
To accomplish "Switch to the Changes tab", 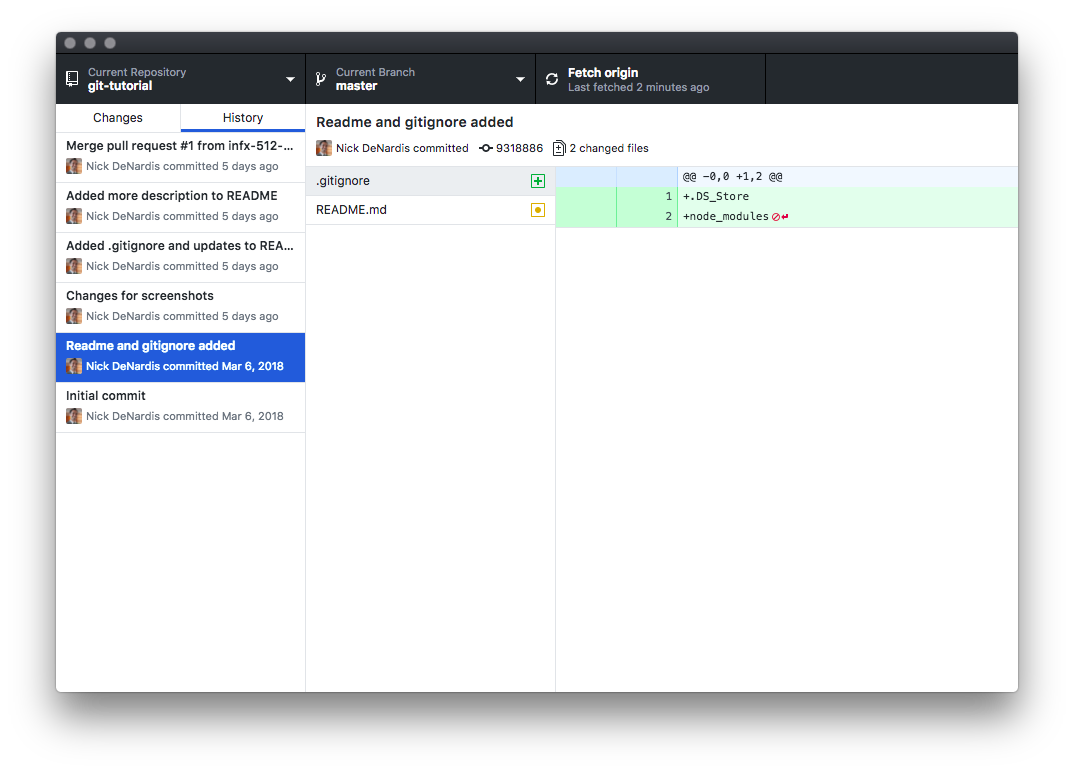I will [117, 117].
